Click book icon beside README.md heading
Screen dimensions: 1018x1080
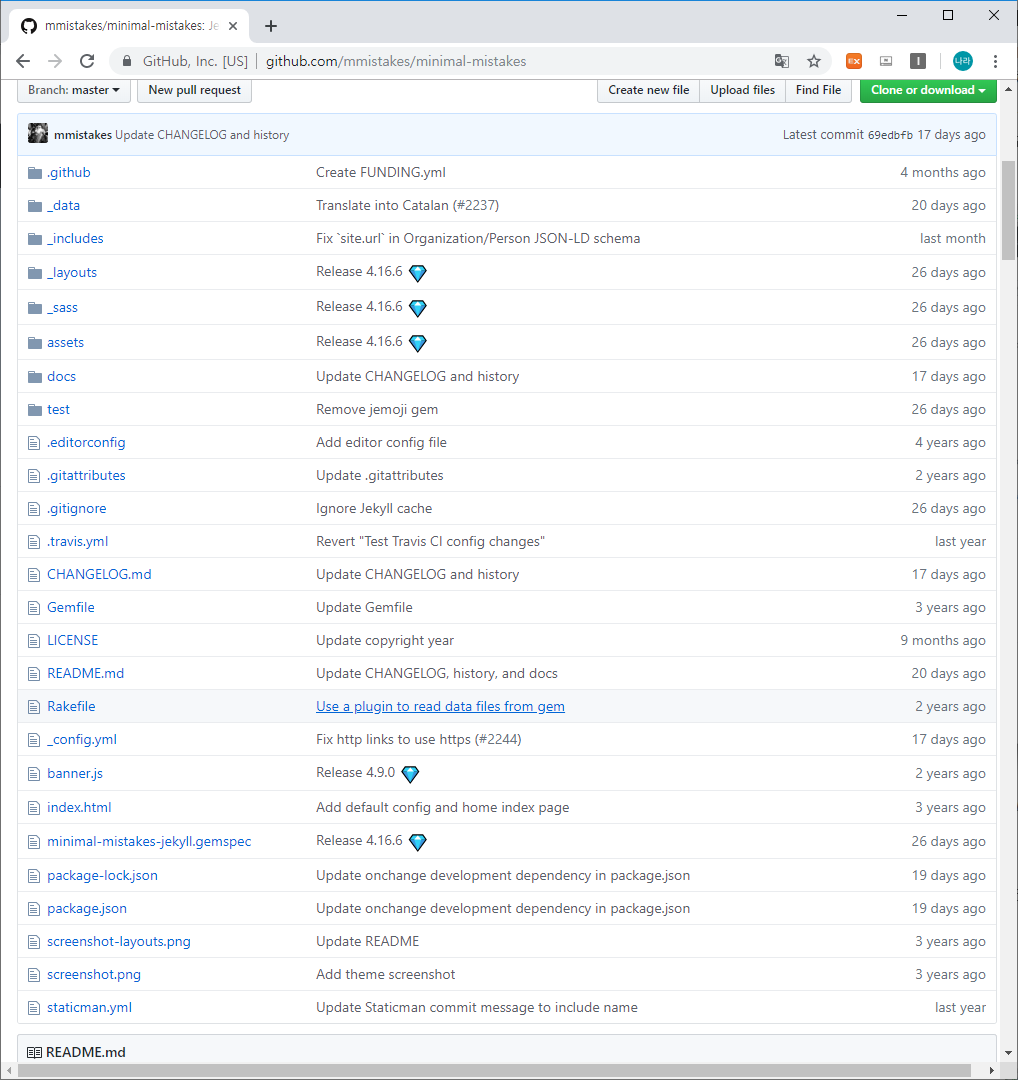click(x=34, y=1052)
